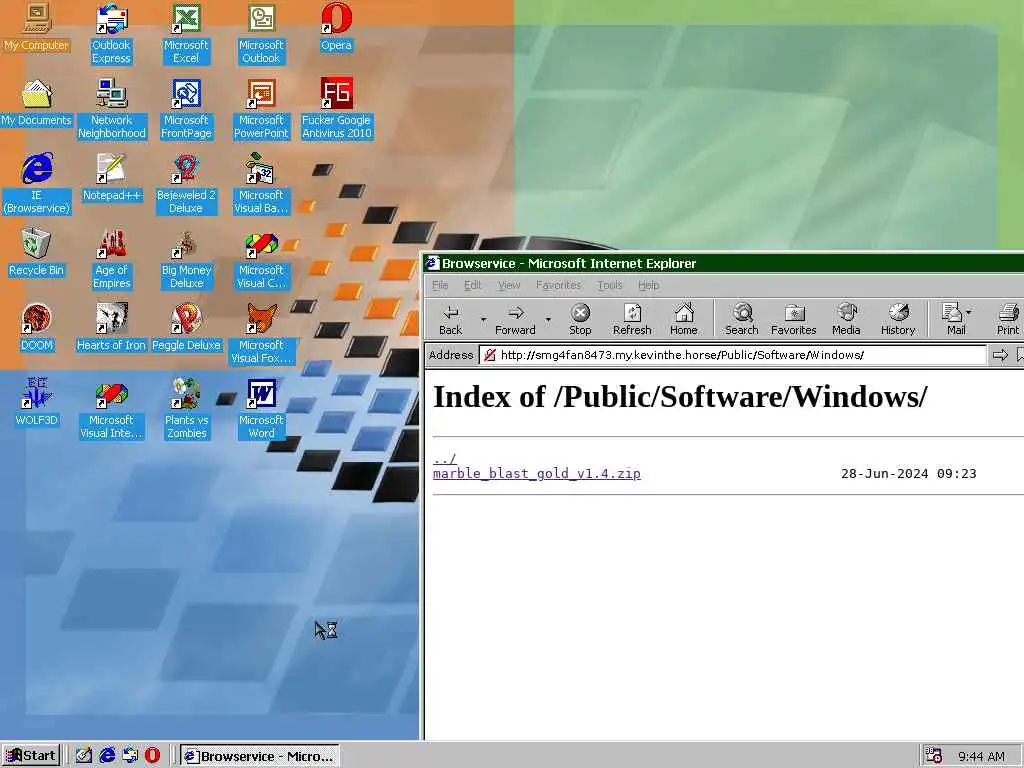This screenshot has width=1024, height=768.
Task: Open the Search pane
Action: 742,319
